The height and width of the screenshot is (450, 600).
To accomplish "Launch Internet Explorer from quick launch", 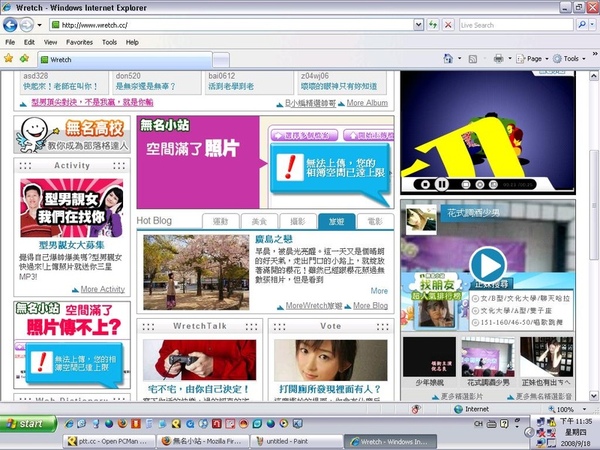I will [x=69, y=424].
